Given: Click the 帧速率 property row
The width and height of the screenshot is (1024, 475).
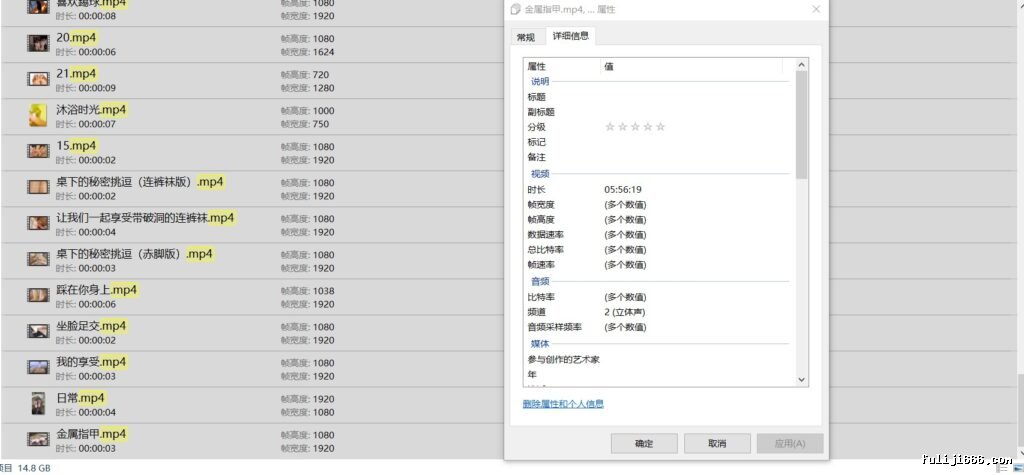Looking at the screenshot, I should click(657, 265).
